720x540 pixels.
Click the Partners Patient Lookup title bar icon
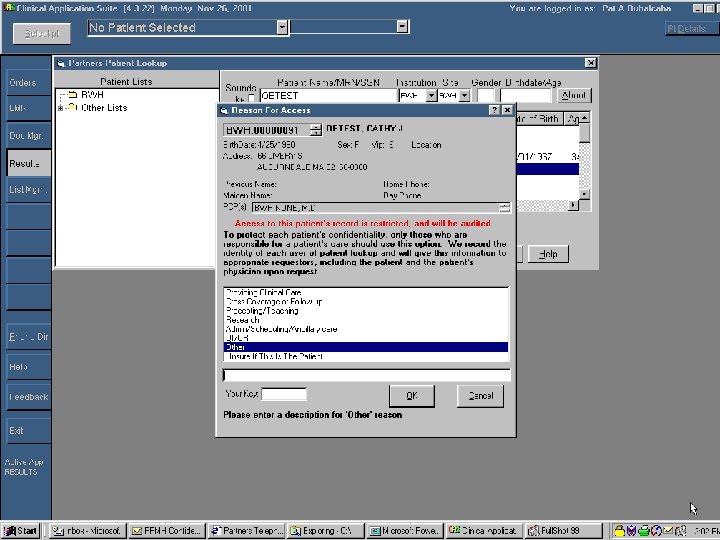61,63
